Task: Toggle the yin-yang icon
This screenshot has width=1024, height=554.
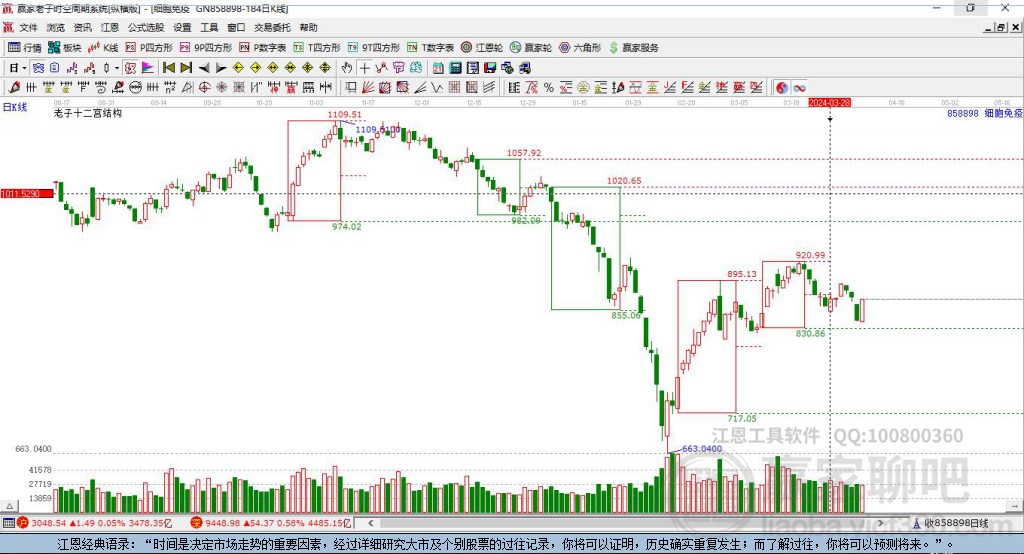Action: coord(782,88)
